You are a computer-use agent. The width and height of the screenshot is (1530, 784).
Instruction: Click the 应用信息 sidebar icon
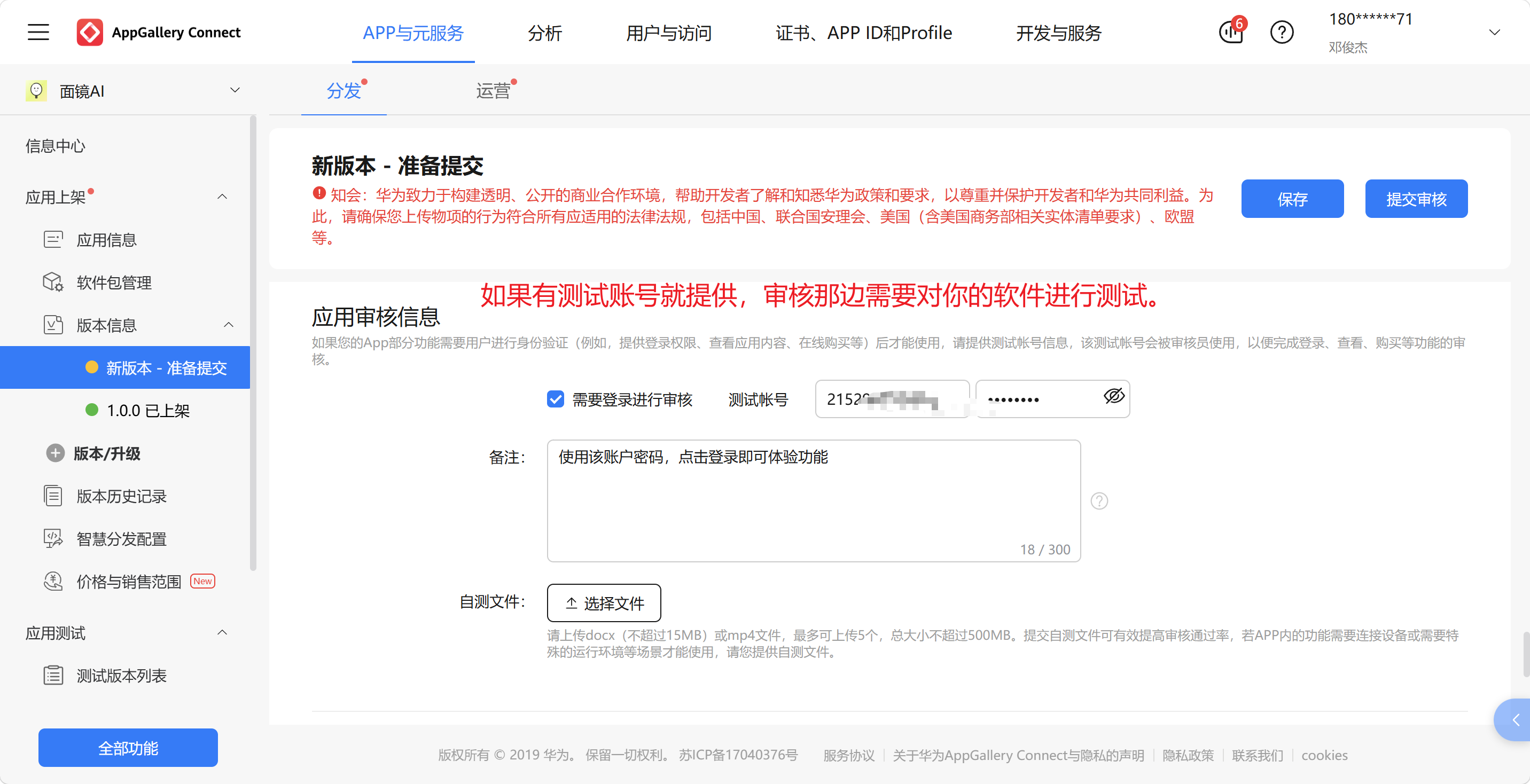point(53,239)
